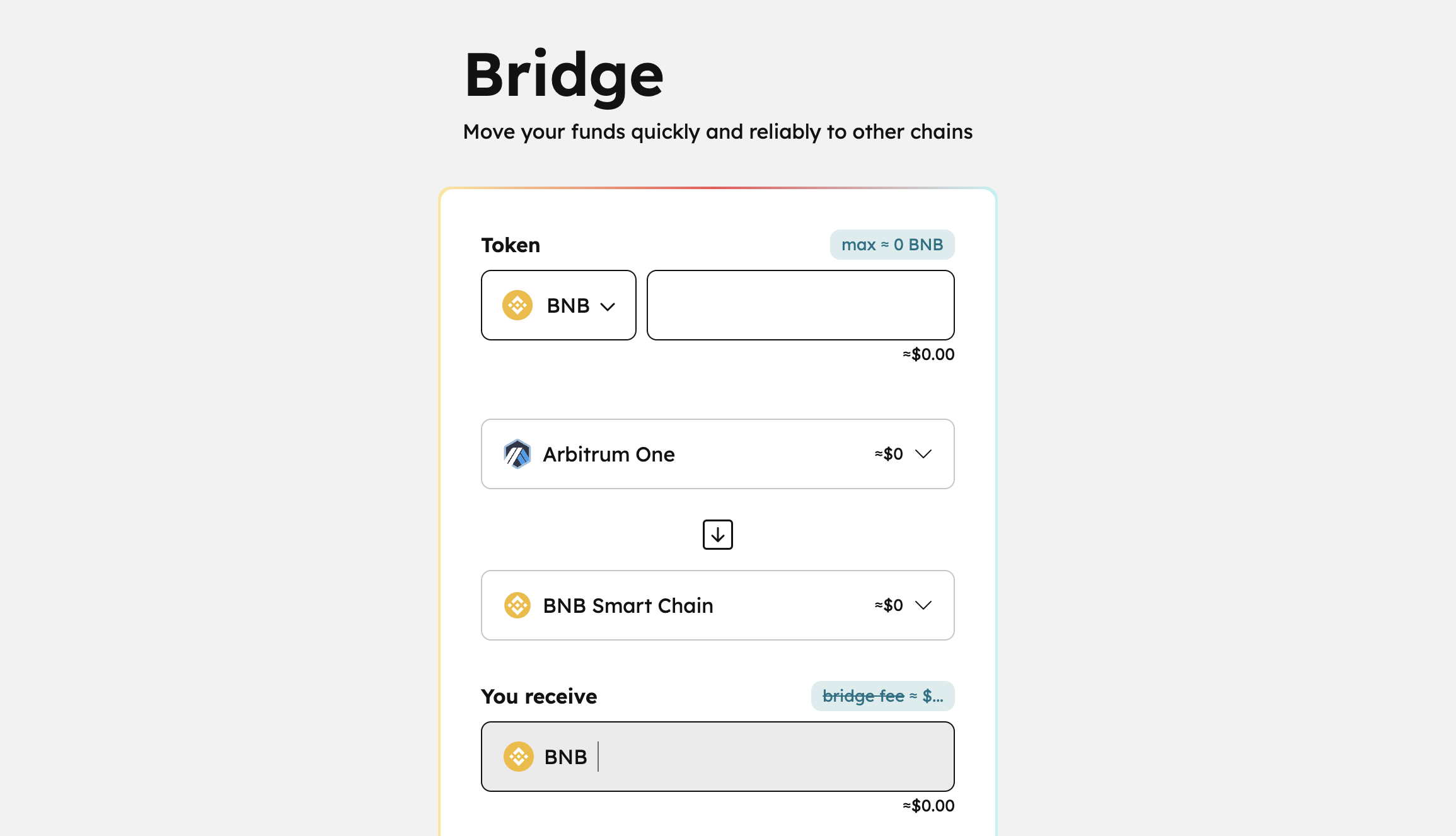This screenshot has height=836, width=1456.
Task: Click the Arbitrum One network logo
Action: click(x=517, y=454)
